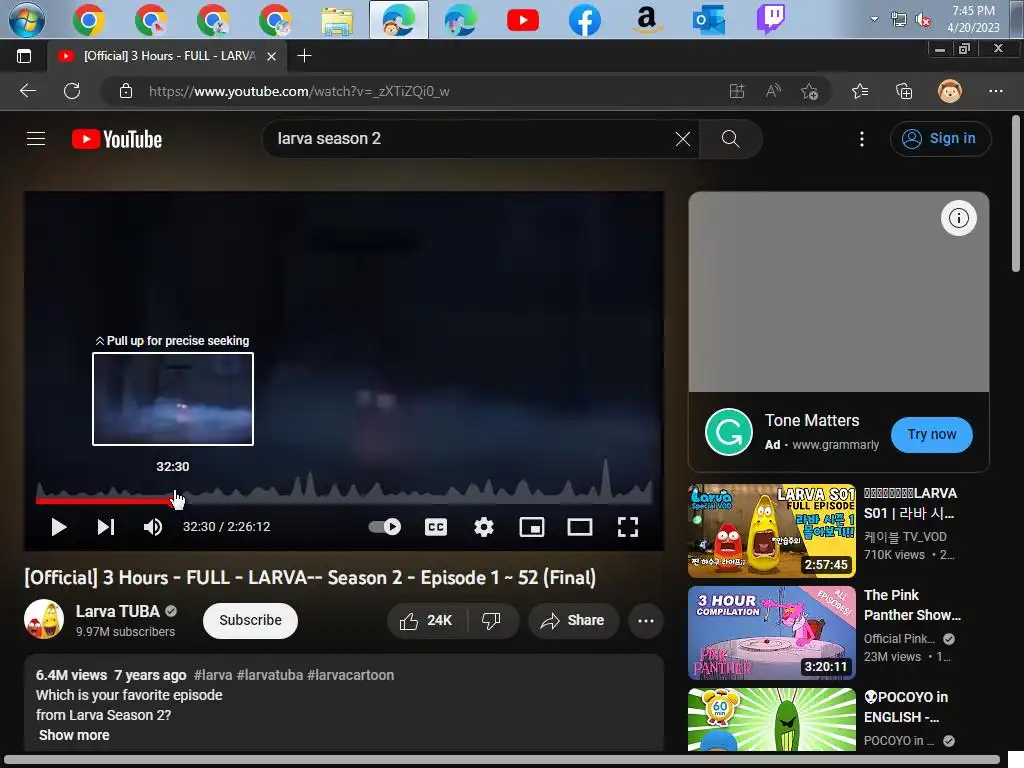The width and height of the screenshot is (1024, 768).
Task: Switch to theater mode
Action: [580, 527]
